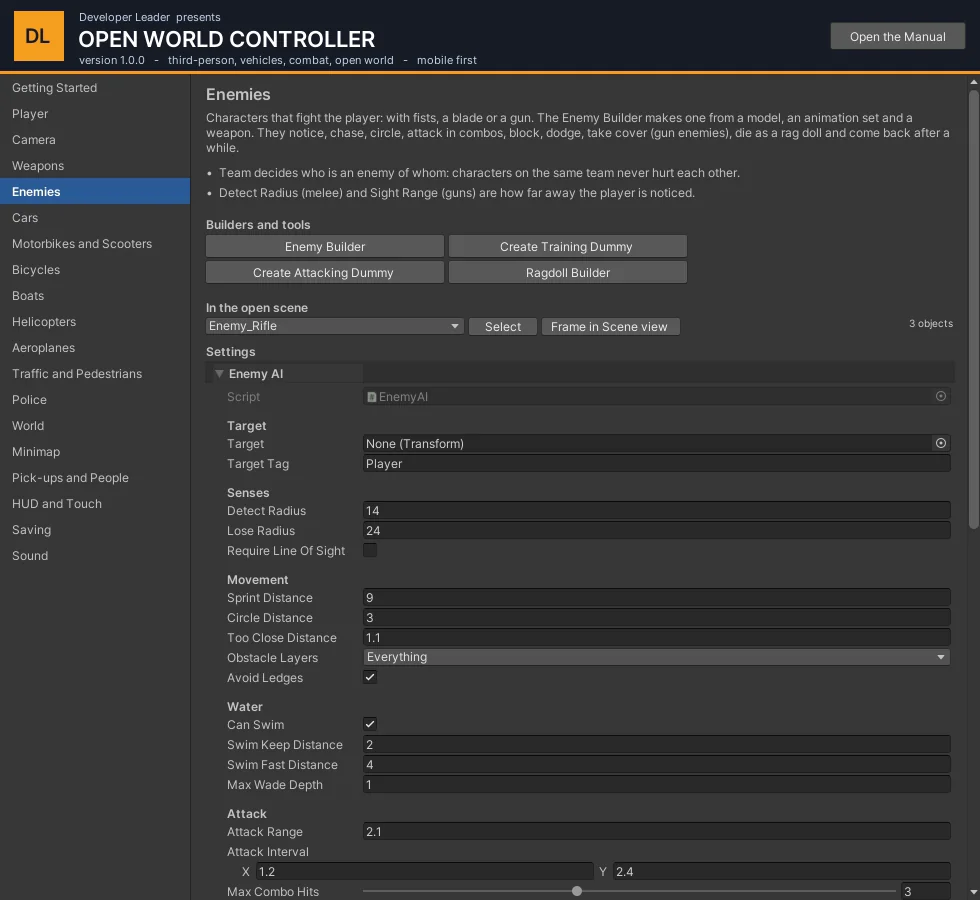The height and width of the screenshot is (900, 980).
Task: Open the Obstacle Layers Everything dropdown
Action: tap(656, 657)
